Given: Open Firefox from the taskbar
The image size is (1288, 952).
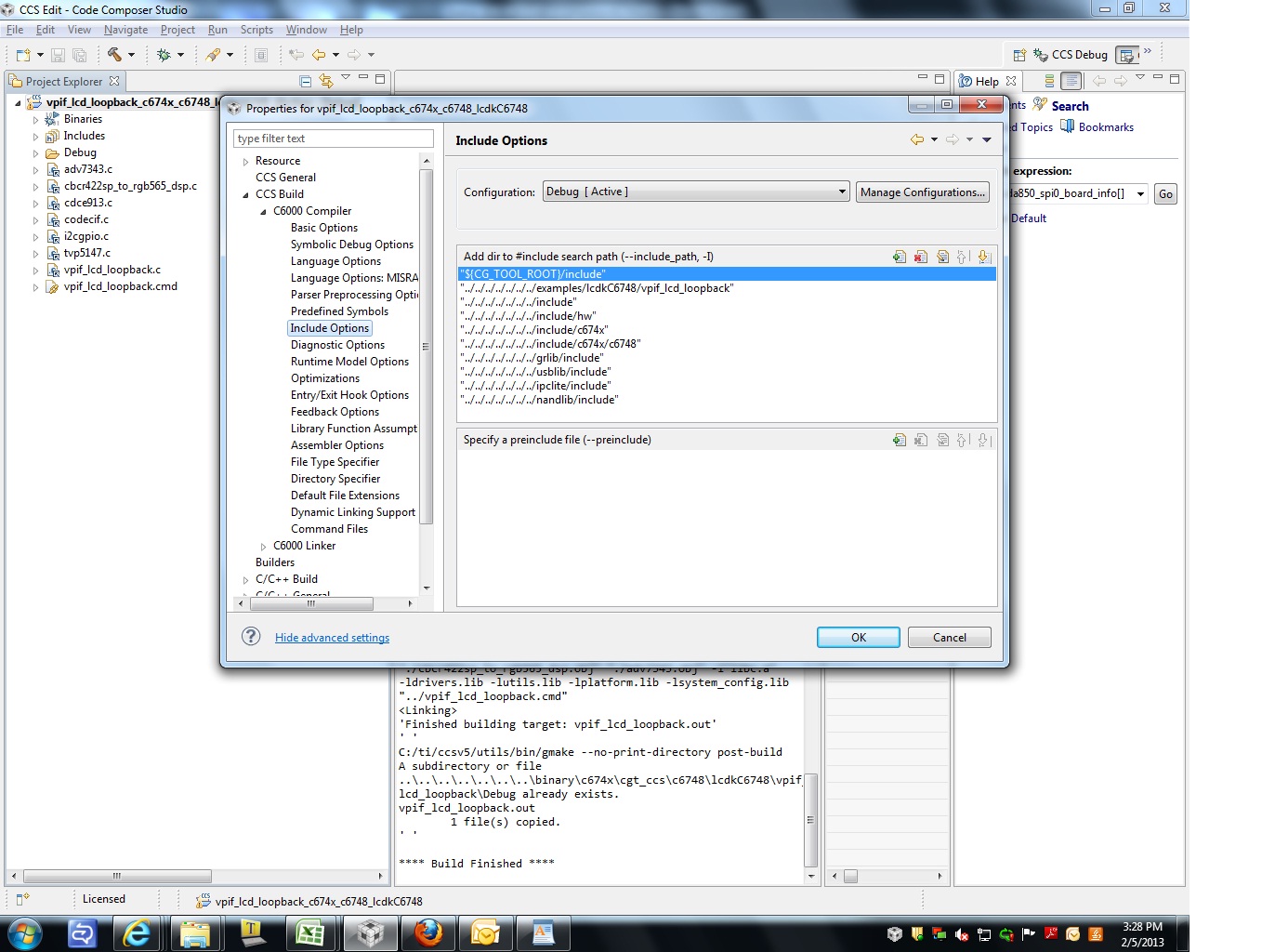Looking at the screenshot, I should click(x=428, y=933).
